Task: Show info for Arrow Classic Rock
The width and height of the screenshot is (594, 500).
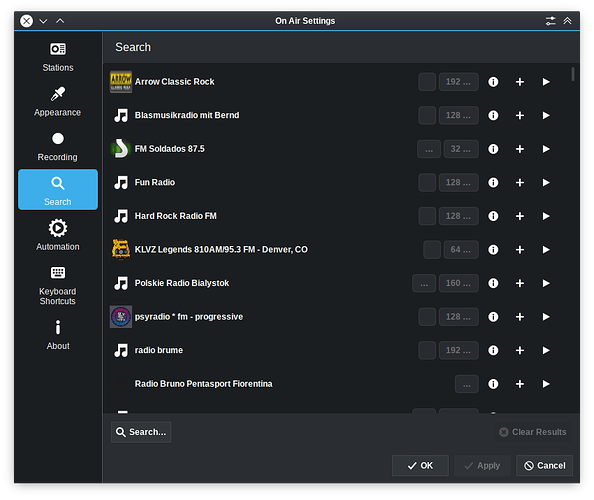Action: coord(493,82)
